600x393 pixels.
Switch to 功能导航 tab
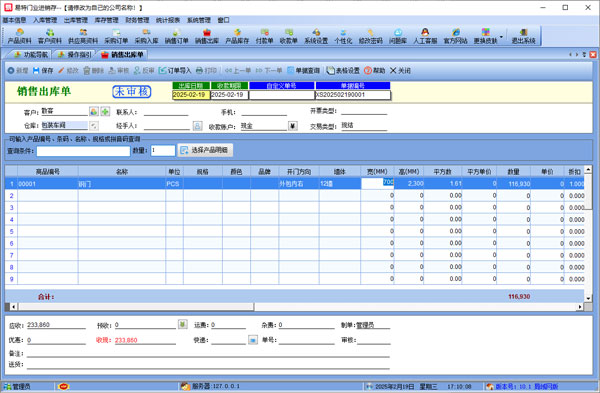(31, 55)
